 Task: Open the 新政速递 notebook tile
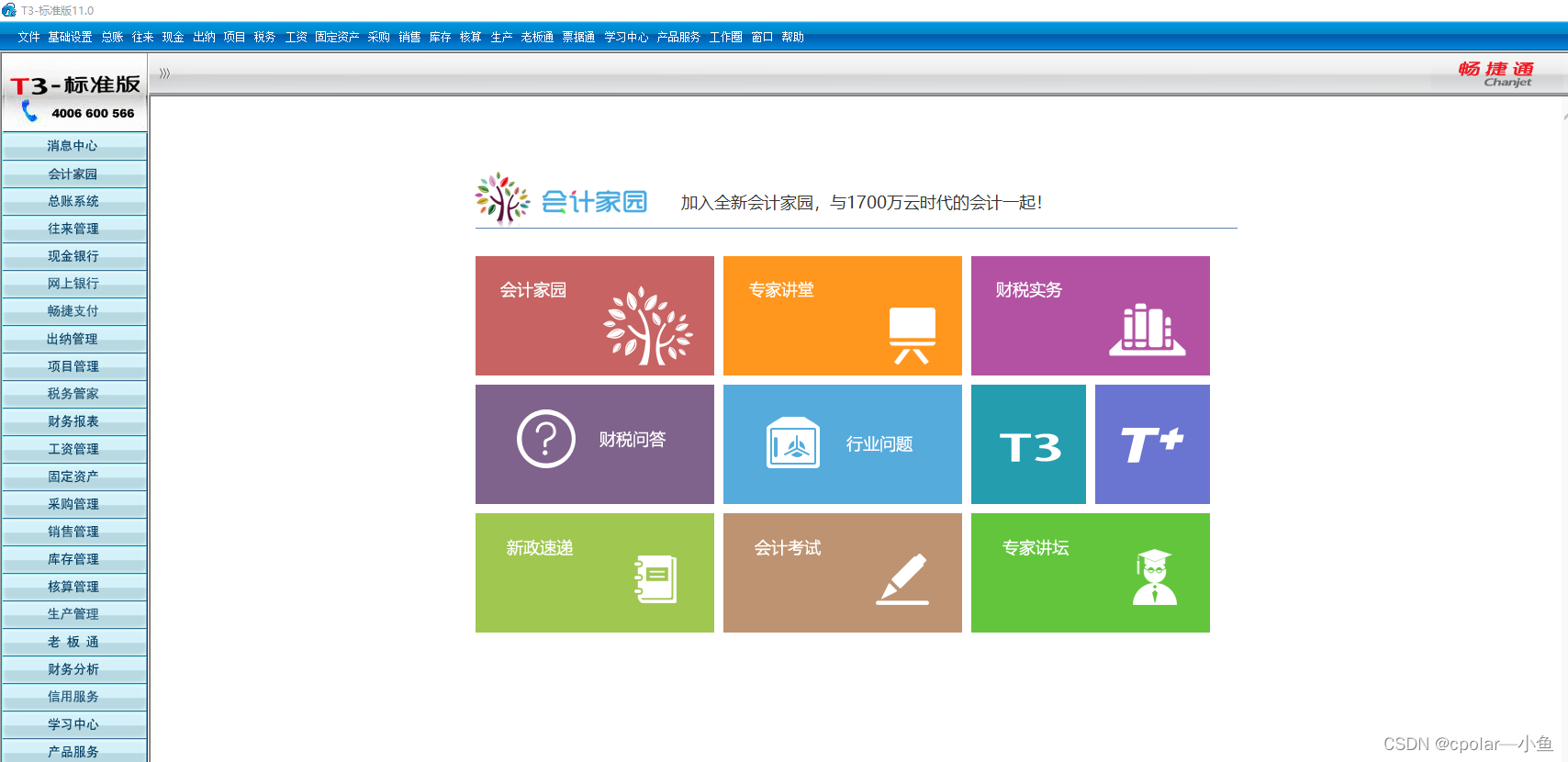[x=595, y=573]
